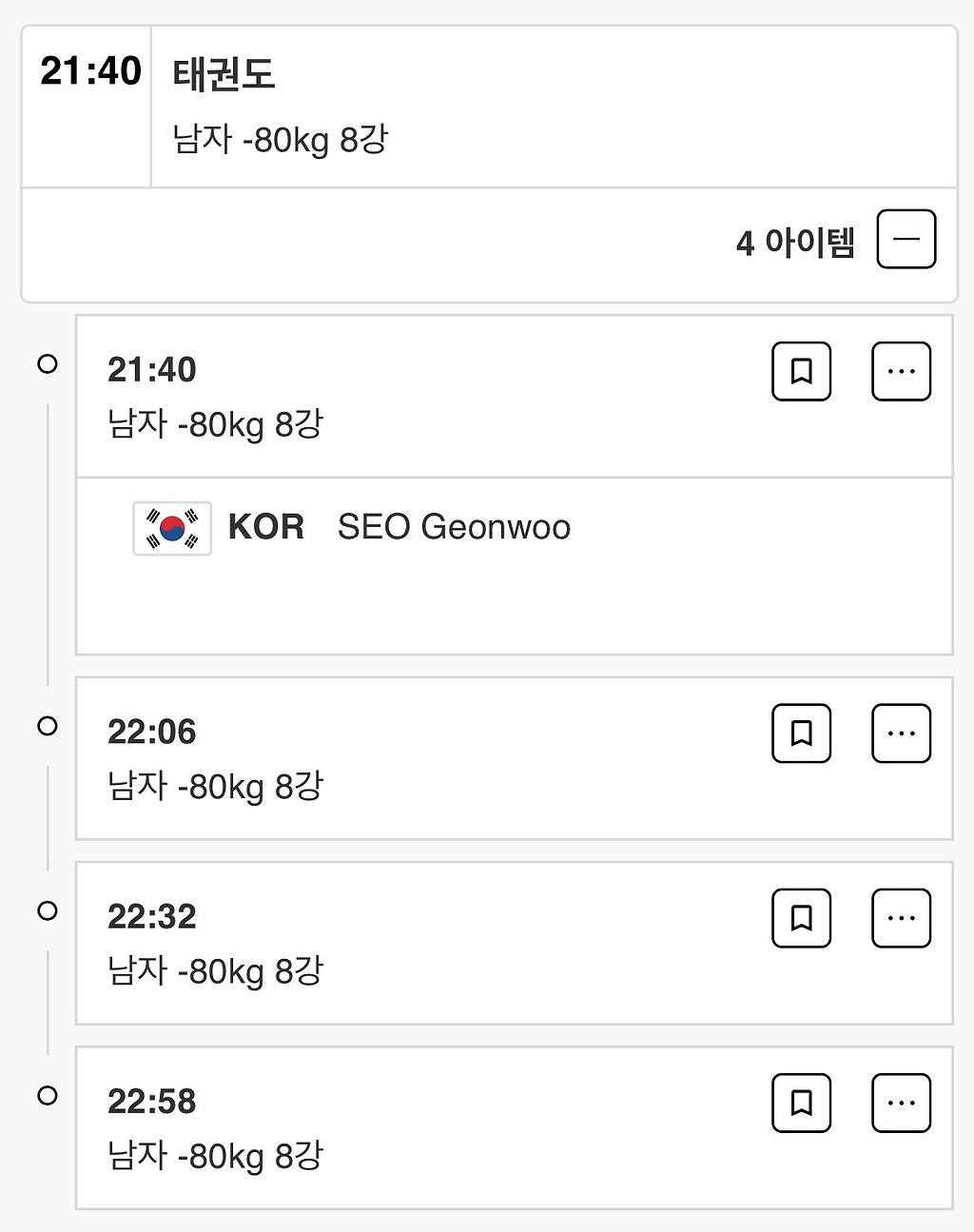
Task: Bookmark the 22:32 match
Action: (801, 918)
